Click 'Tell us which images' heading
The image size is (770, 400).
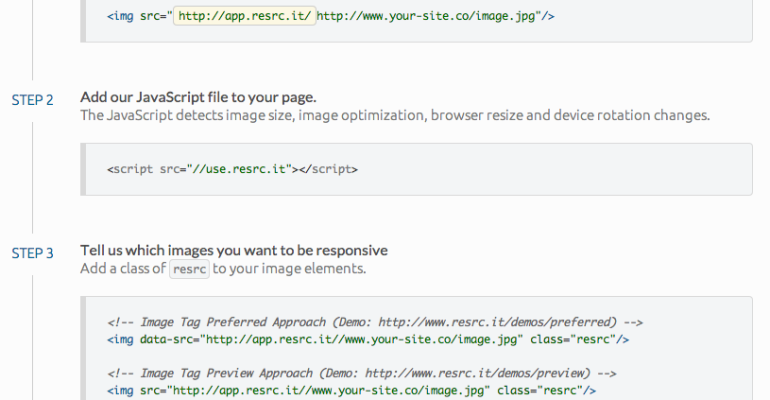(234, 250)
